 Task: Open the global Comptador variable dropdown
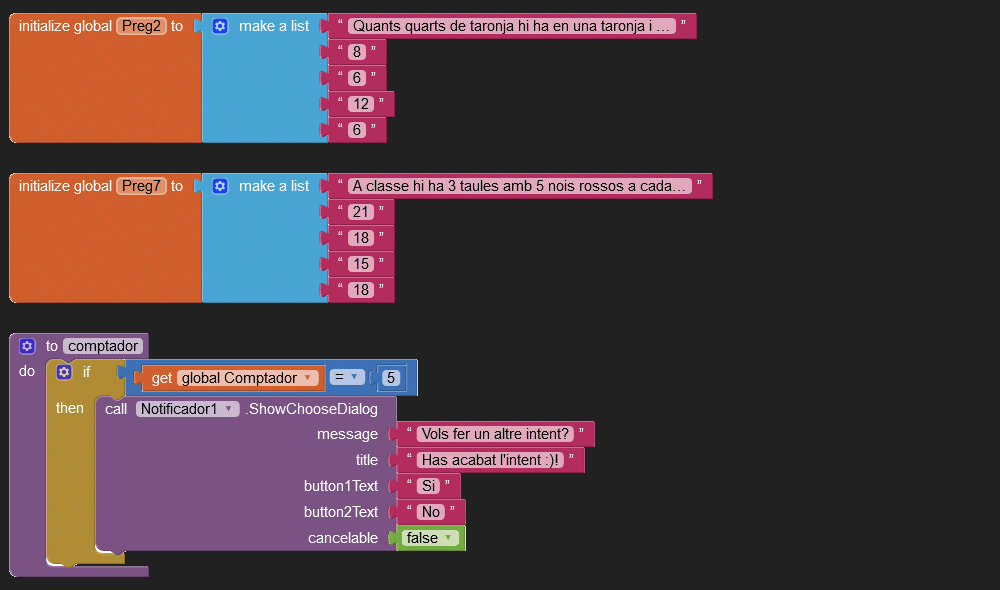[x=308, y=378]
